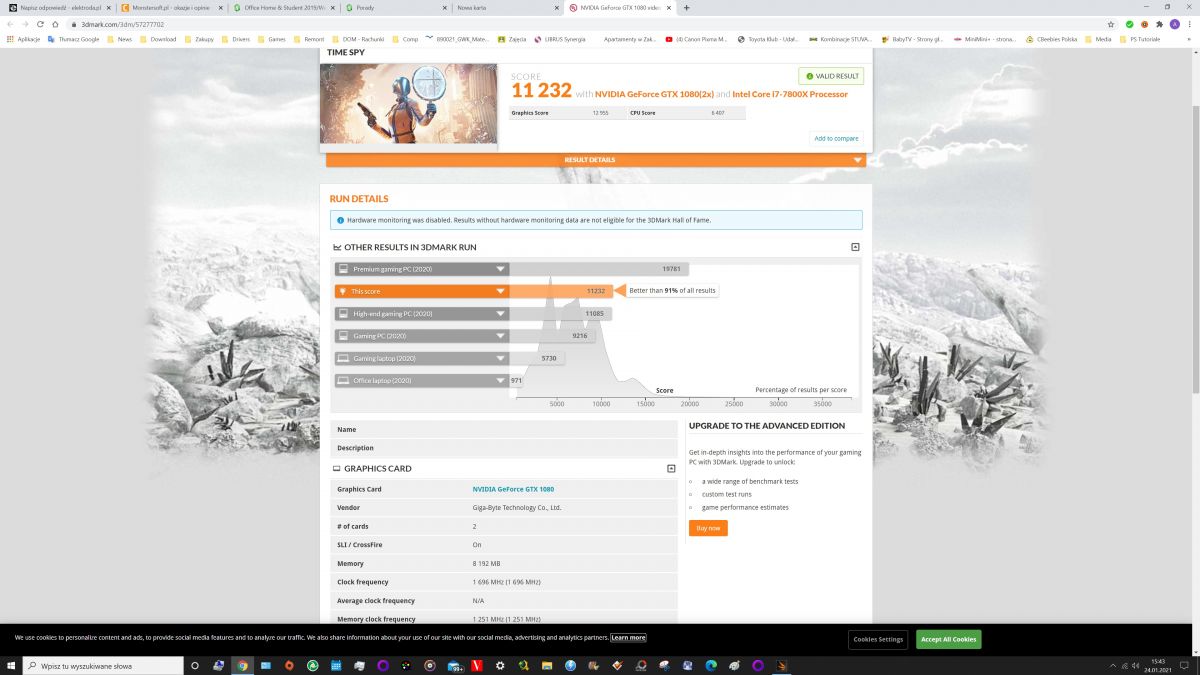This screenshot has height=675, width=1200.
Task: Click the Better than 91% of all results label
Action: click(673, 291)
